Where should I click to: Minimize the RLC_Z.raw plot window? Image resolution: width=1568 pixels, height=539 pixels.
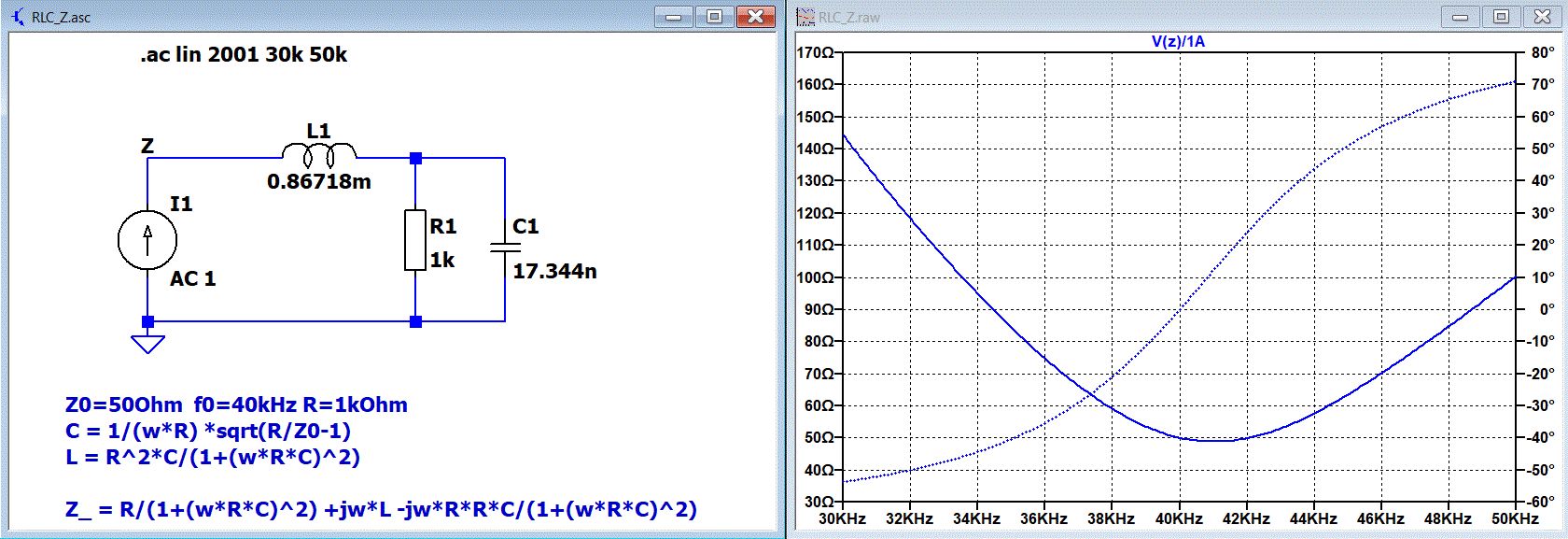click(x=1461, y=17)
